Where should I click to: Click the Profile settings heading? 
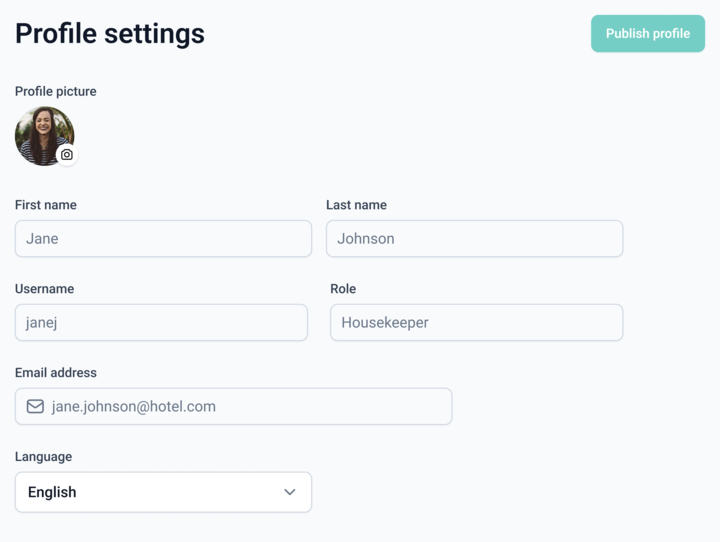click(110, 33)
